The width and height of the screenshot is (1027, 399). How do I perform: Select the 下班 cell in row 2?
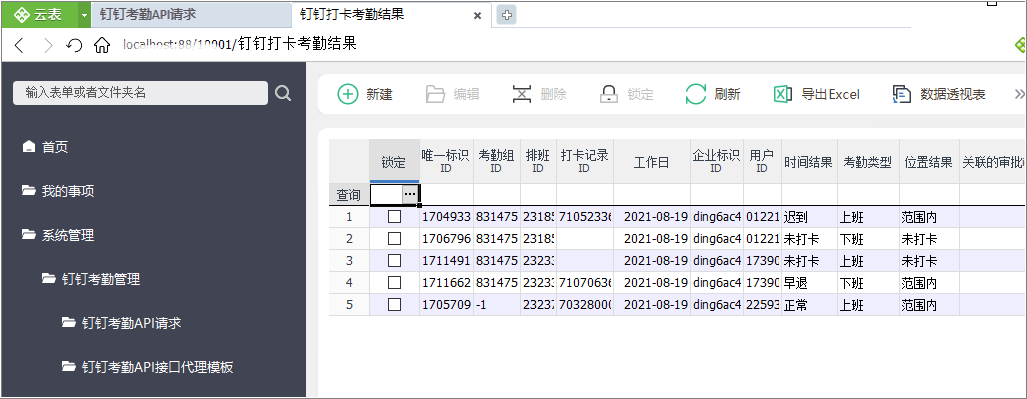868,238
